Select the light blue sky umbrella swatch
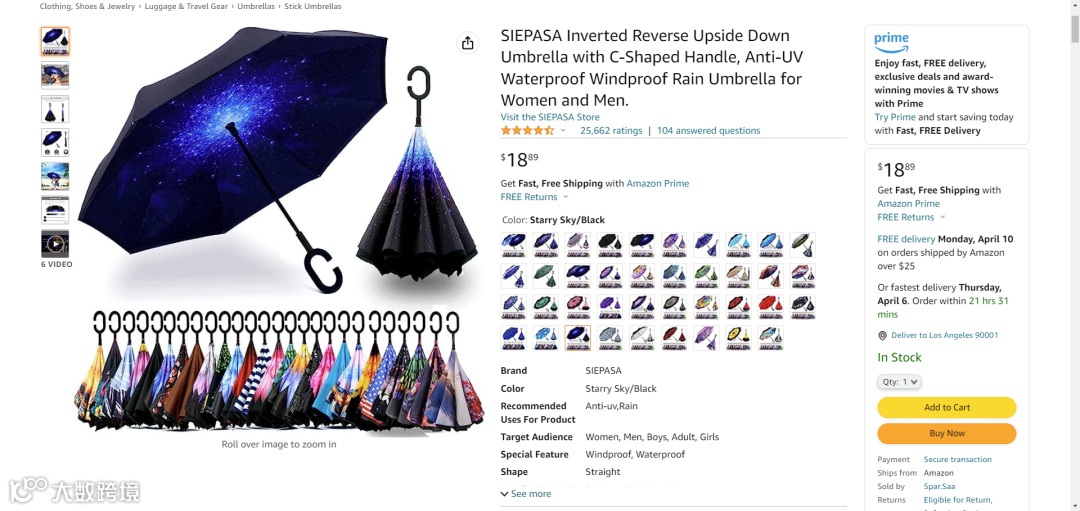Viewport: 1080px width, 511px height. tap(738, 244)
